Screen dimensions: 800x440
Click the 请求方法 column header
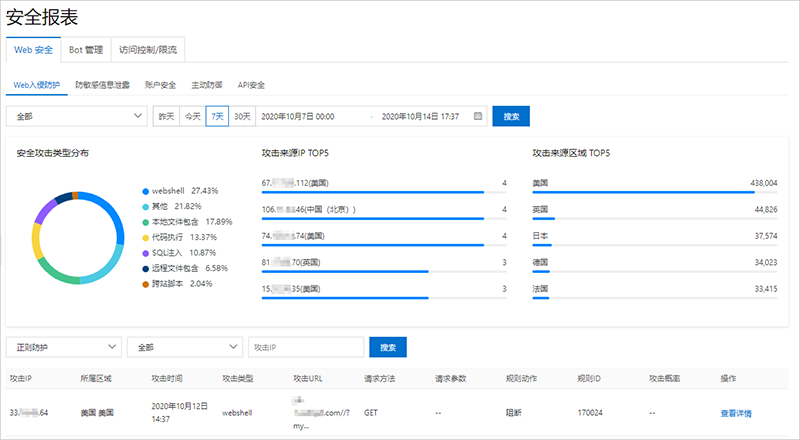point(380,378)
